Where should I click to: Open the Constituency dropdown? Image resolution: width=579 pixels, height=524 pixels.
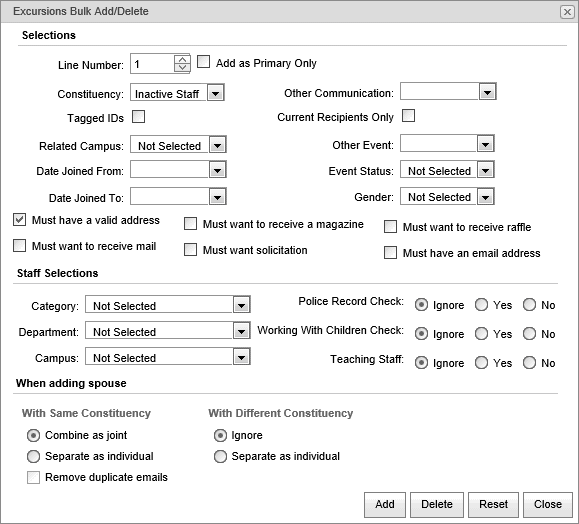216,93
